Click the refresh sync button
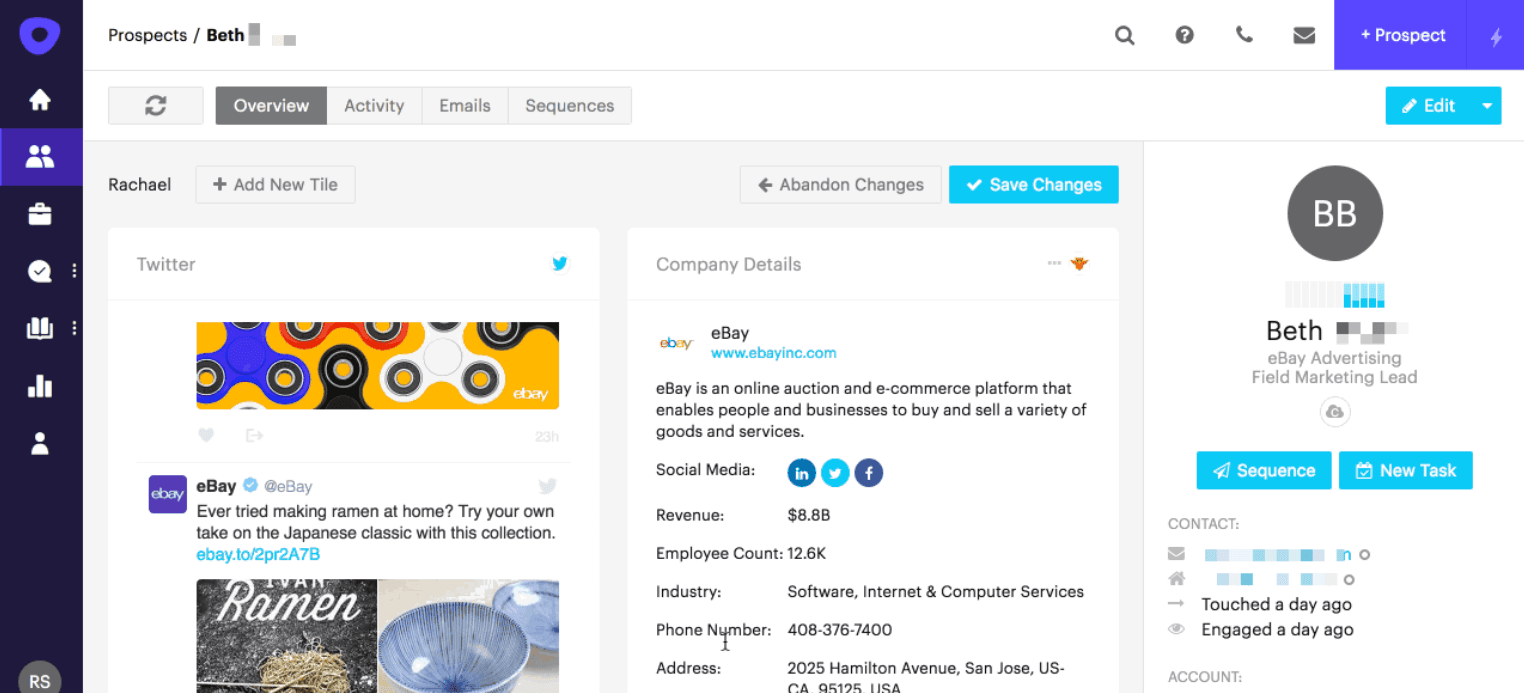 [x=155, y=106]
